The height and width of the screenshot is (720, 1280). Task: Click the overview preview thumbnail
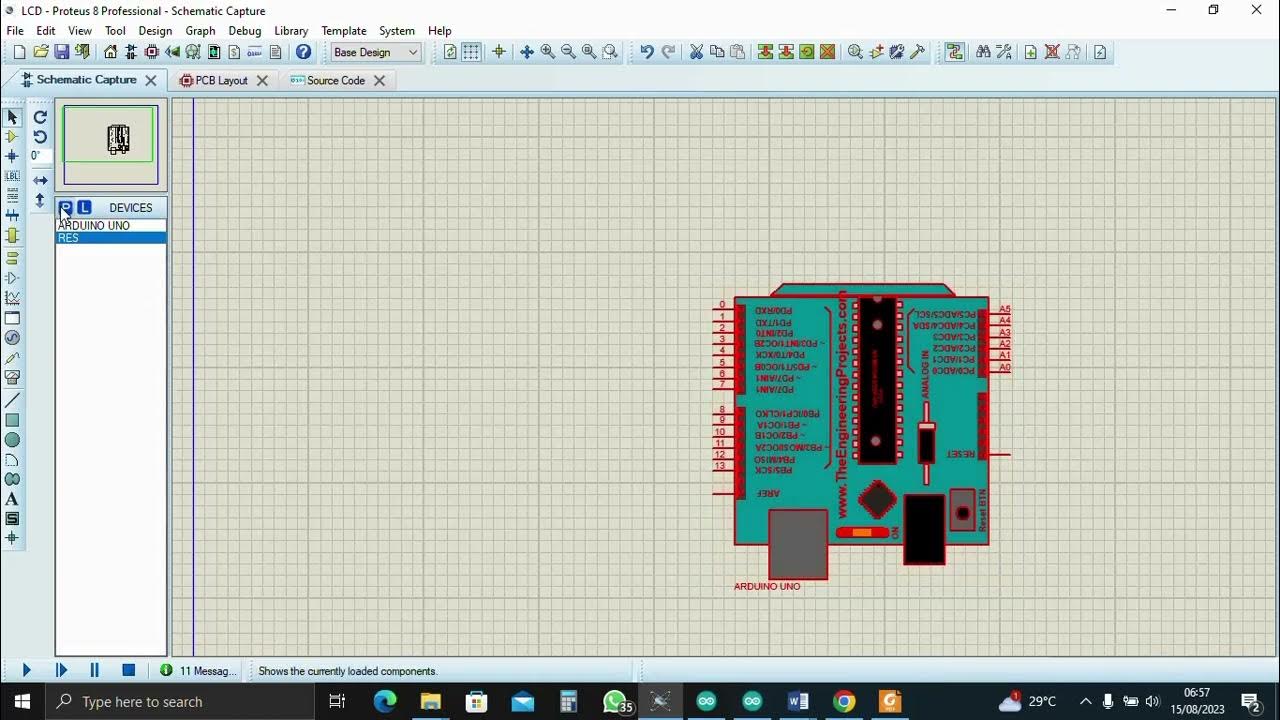pyautogui.click(x=111, y=145)
